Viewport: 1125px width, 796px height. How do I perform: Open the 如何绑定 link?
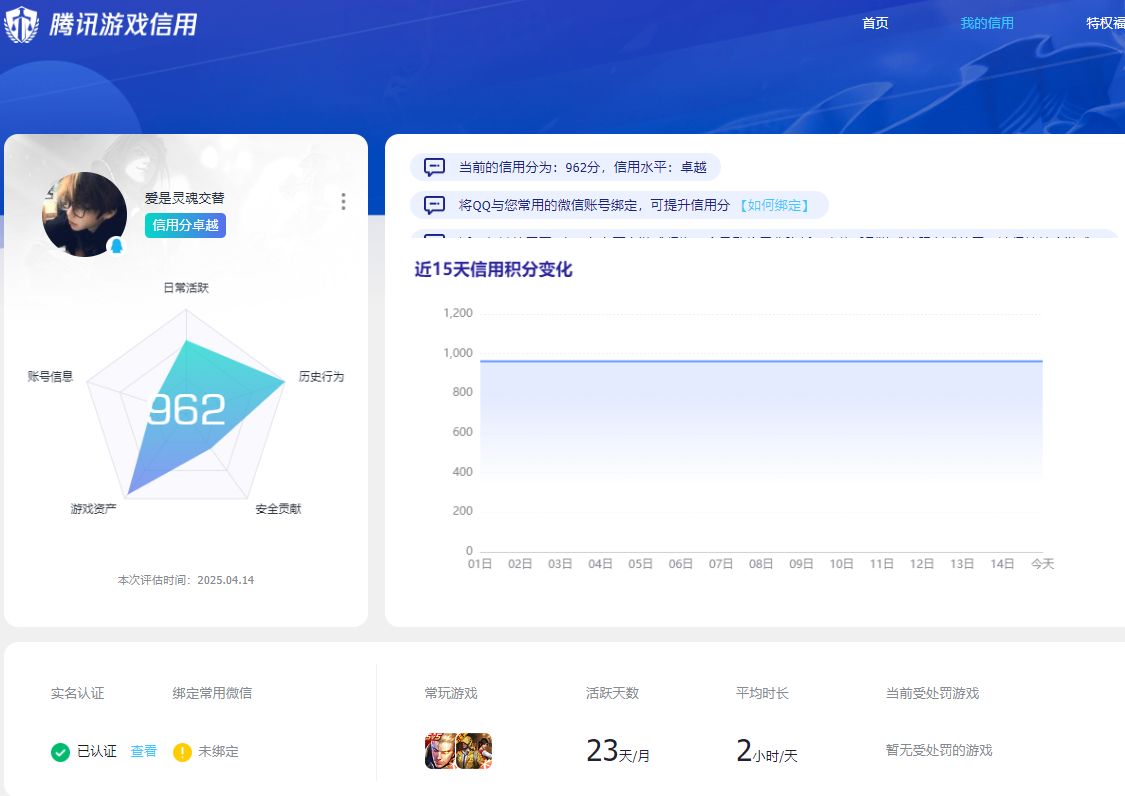(x=774, y=205)
